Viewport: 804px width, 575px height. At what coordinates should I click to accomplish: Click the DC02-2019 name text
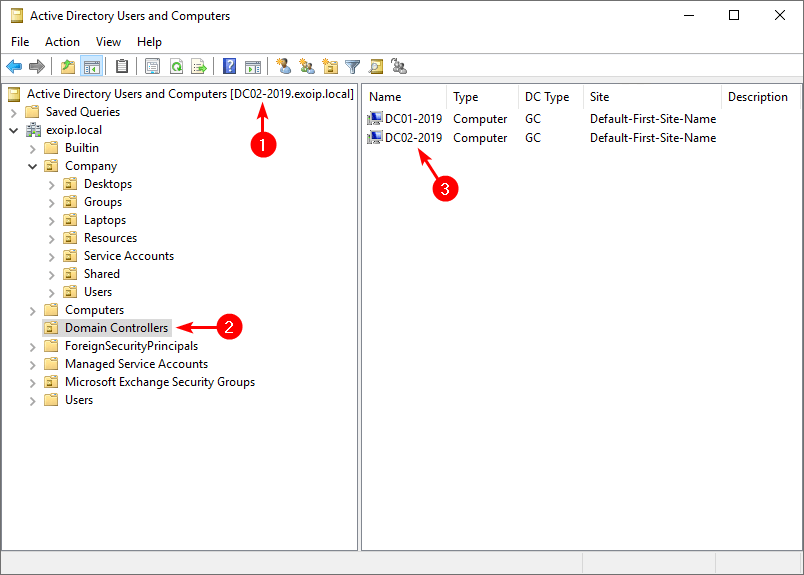[413, 138]
